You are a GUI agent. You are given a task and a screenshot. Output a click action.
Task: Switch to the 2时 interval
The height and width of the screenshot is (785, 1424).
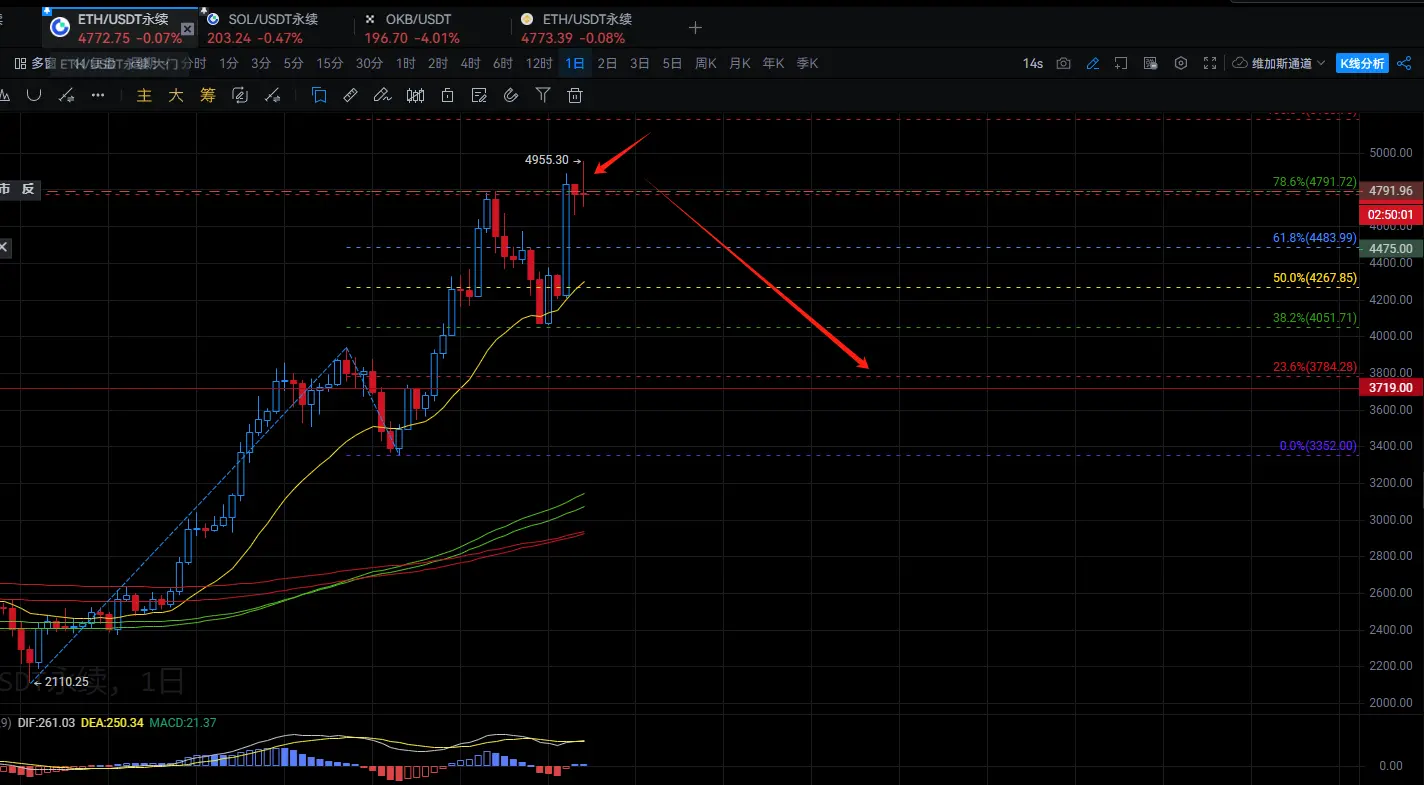point(438,63)
